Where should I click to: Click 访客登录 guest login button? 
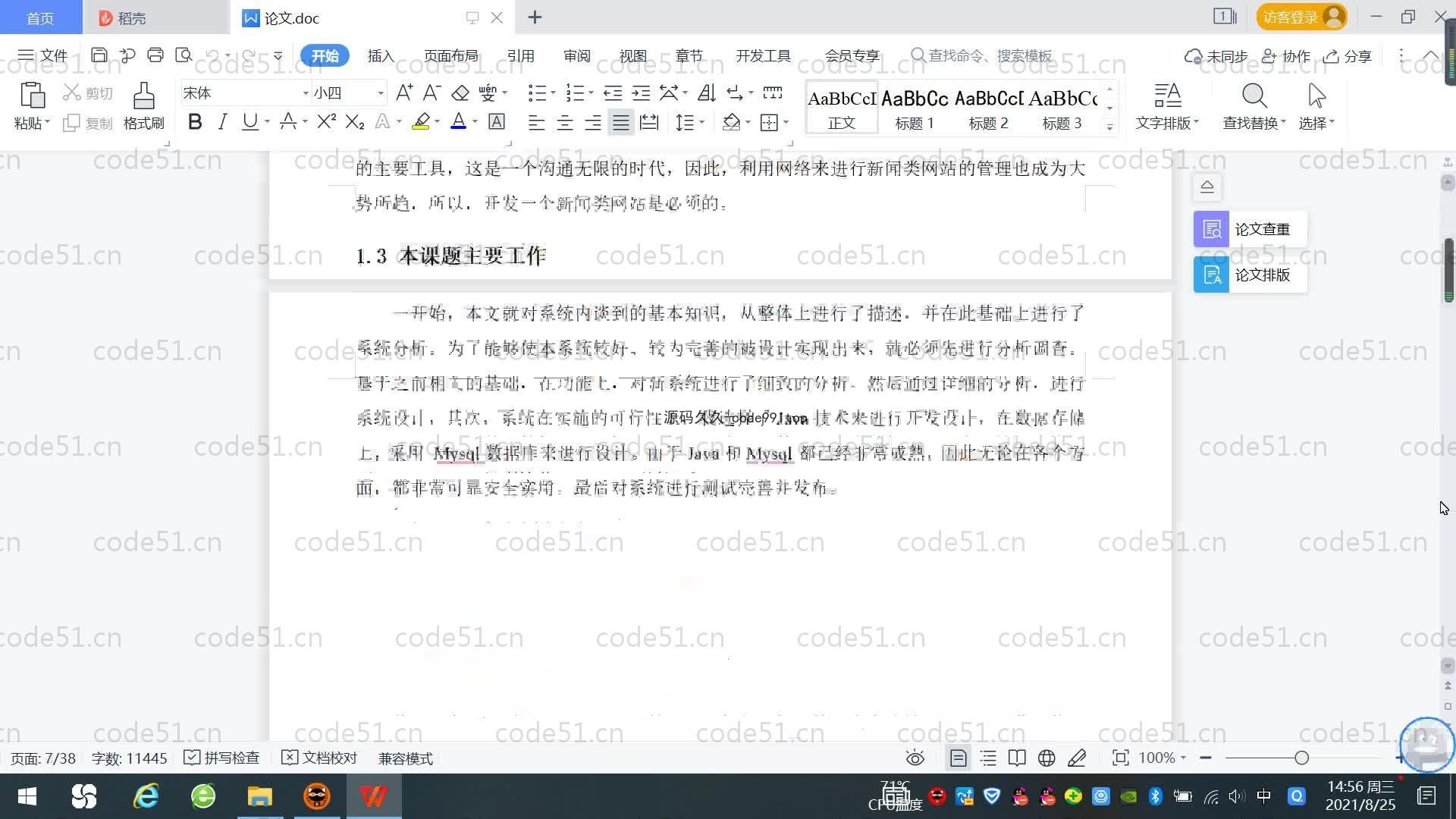click(1302, 17)
